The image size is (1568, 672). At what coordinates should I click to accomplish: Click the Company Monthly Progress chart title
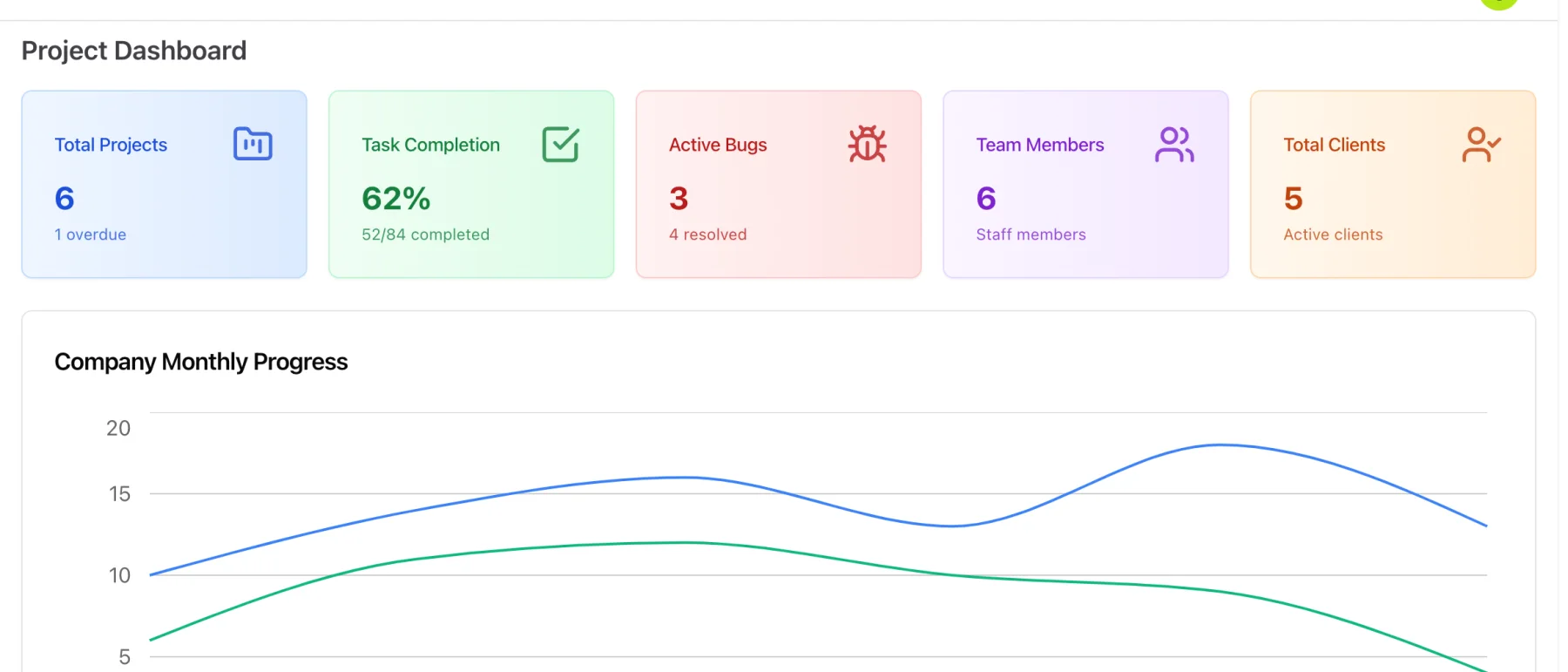201,362
